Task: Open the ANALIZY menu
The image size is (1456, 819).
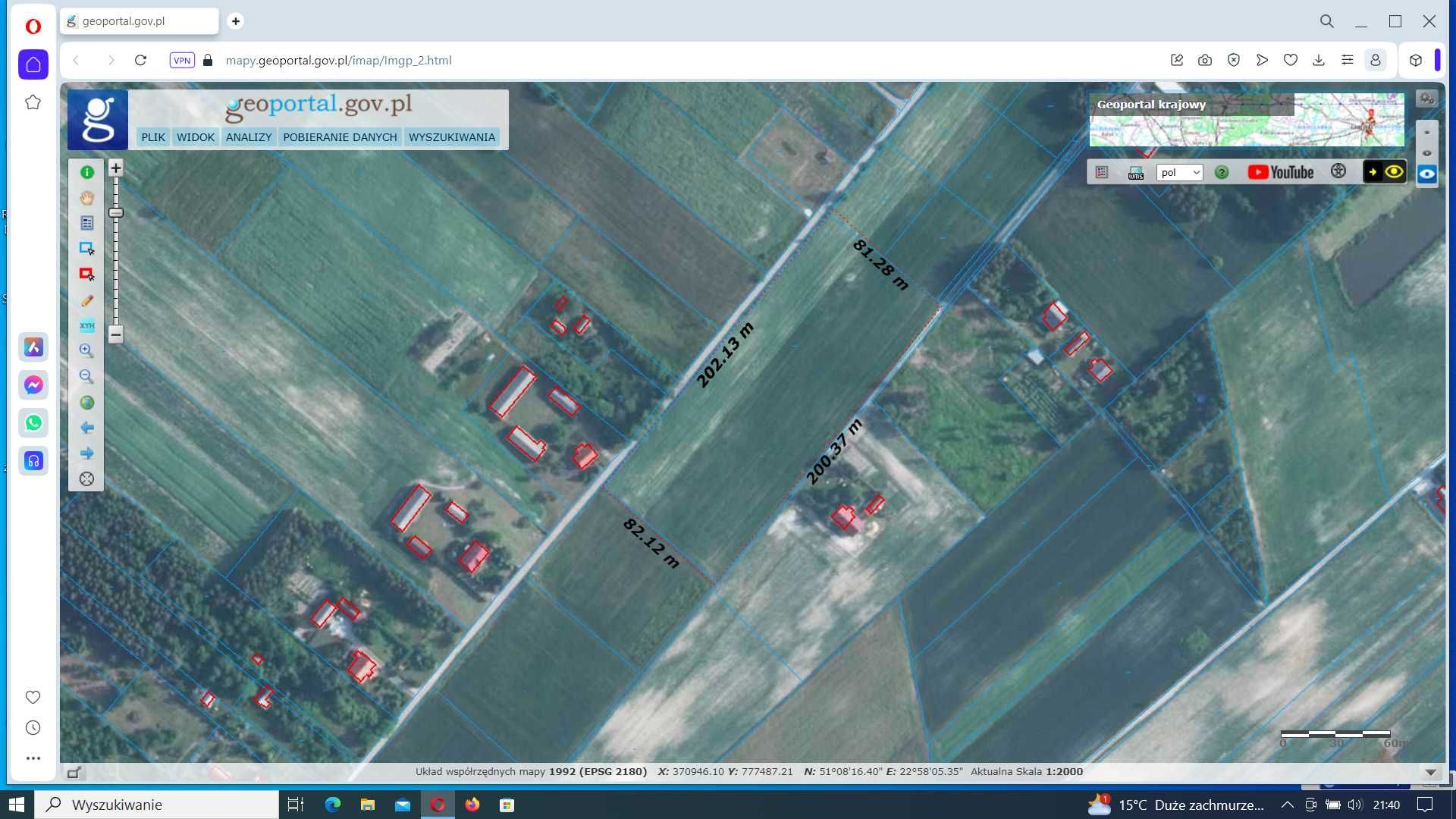Action: [x=249, y=137]
